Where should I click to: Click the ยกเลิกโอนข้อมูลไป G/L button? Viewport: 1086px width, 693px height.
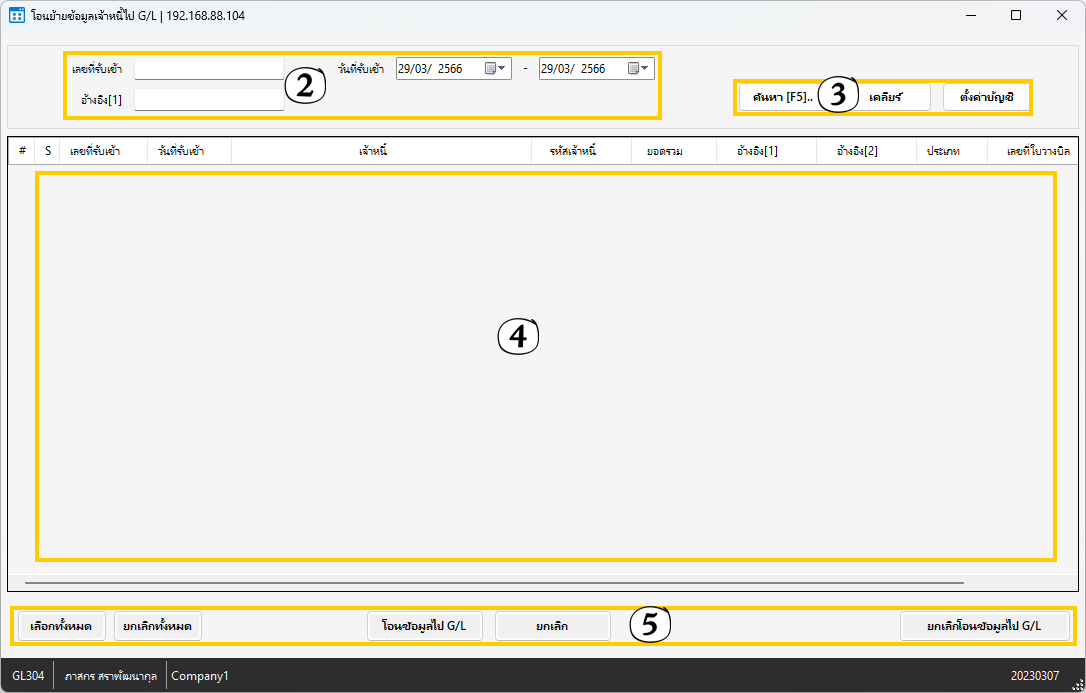(x=984, y=626)
